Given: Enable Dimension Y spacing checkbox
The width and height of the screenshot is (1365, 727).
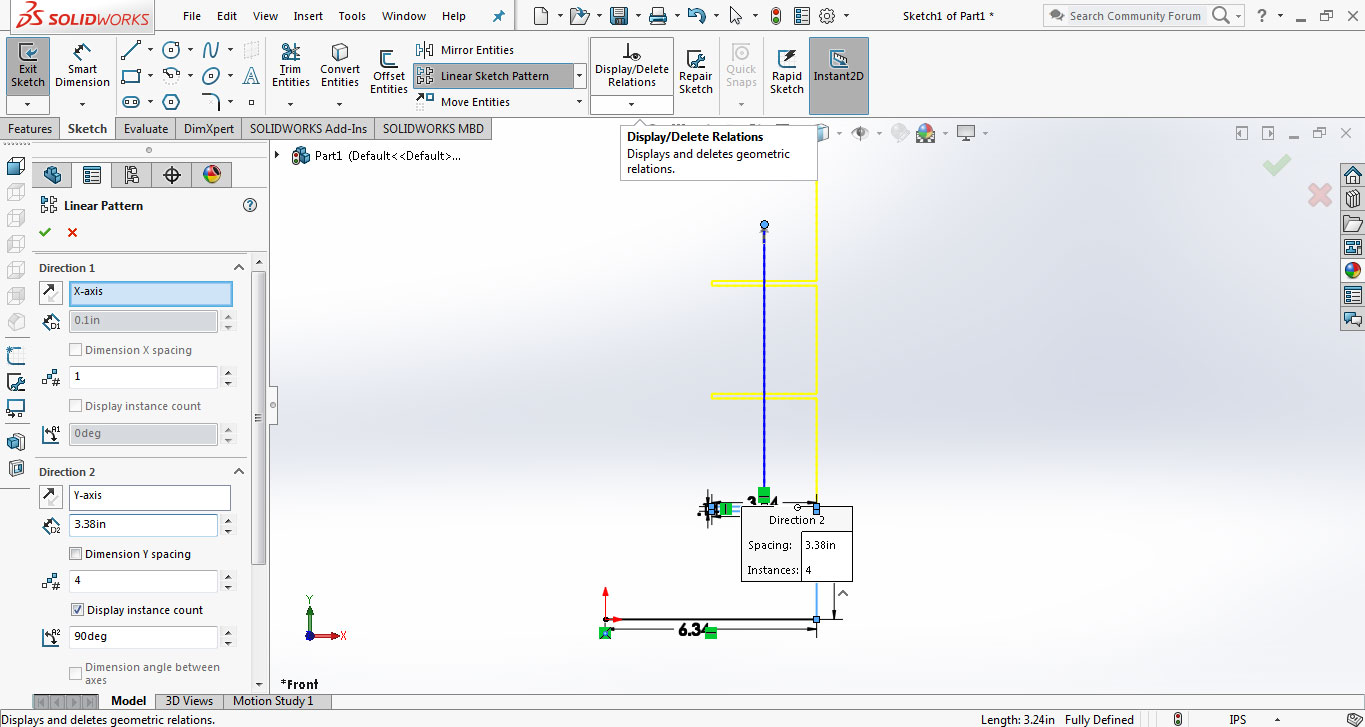Looking at the screenshot, I should click(x=76, y=554).
